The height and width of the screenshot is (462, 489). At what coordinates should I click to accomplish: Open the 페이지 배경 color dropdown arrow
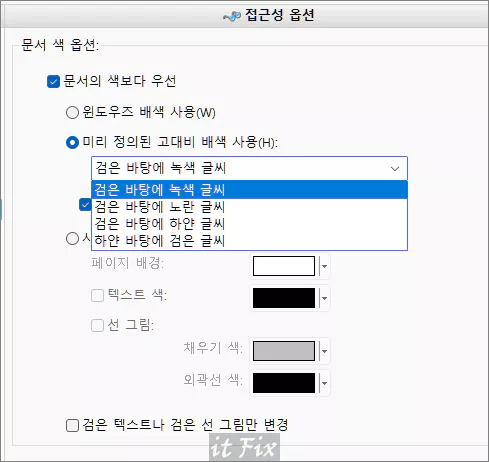[324, 266]
